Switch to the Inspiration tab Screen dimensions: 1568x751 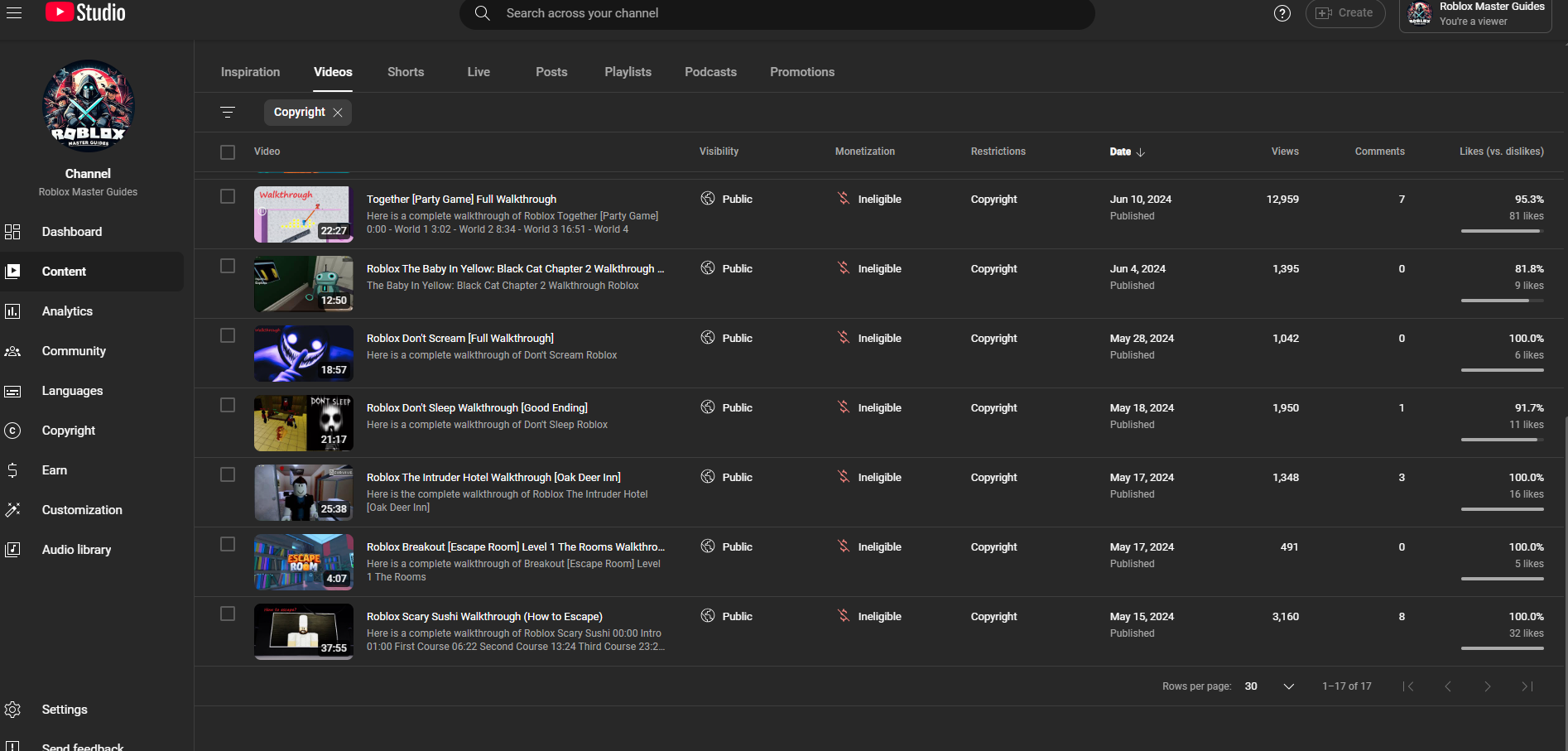(x=250, y=72)
